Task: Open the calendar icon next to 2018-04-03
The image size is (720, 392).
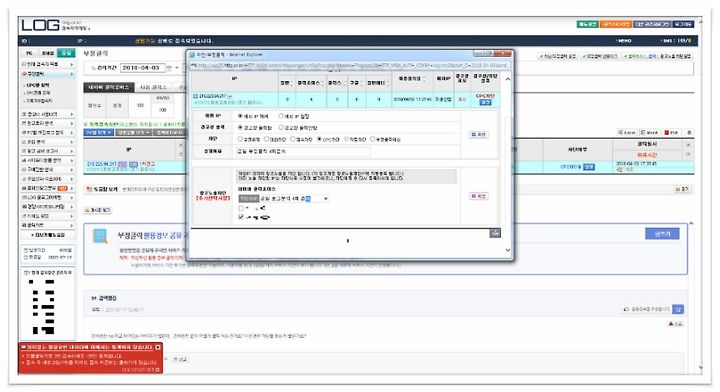Action: point(169,68)
